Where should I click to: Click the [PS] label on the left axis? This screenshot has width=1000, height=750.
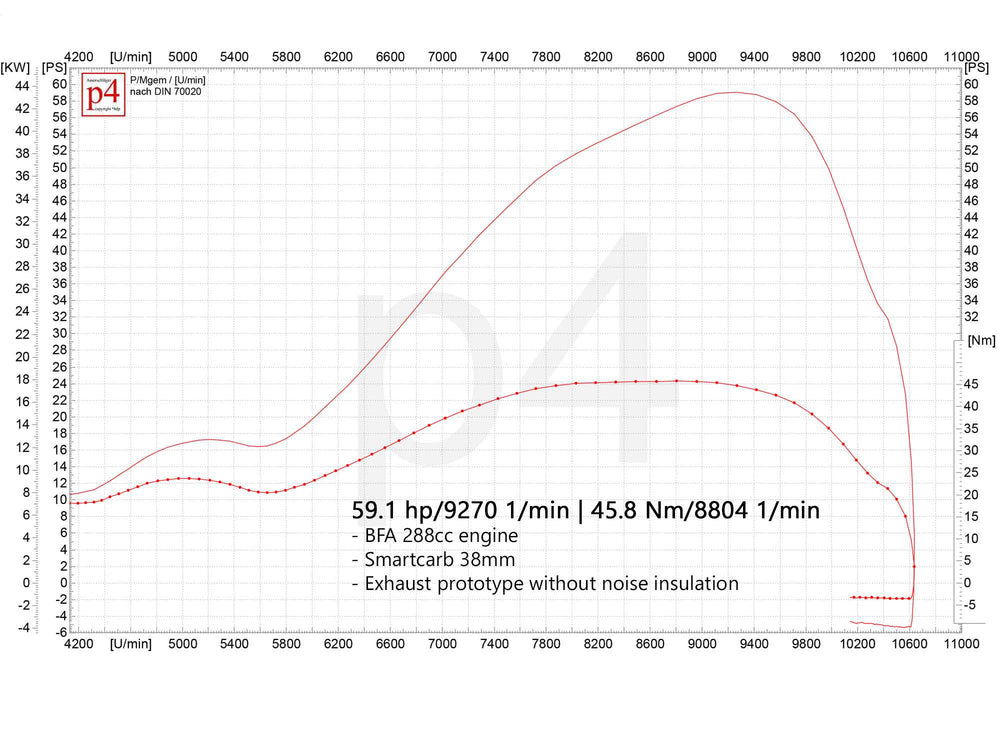point(54,67)
